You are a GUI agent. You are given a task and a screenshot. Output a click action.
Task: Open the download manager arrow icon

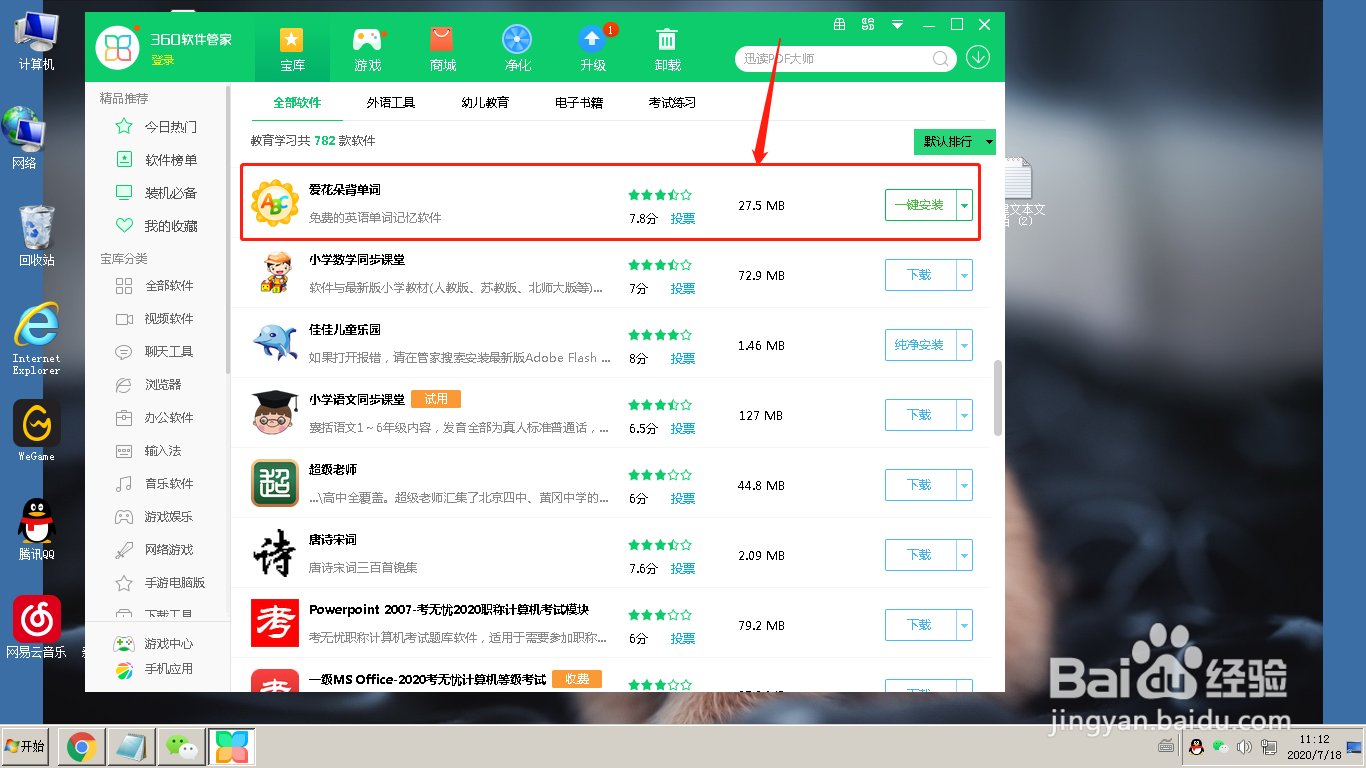tap(978, 57)
